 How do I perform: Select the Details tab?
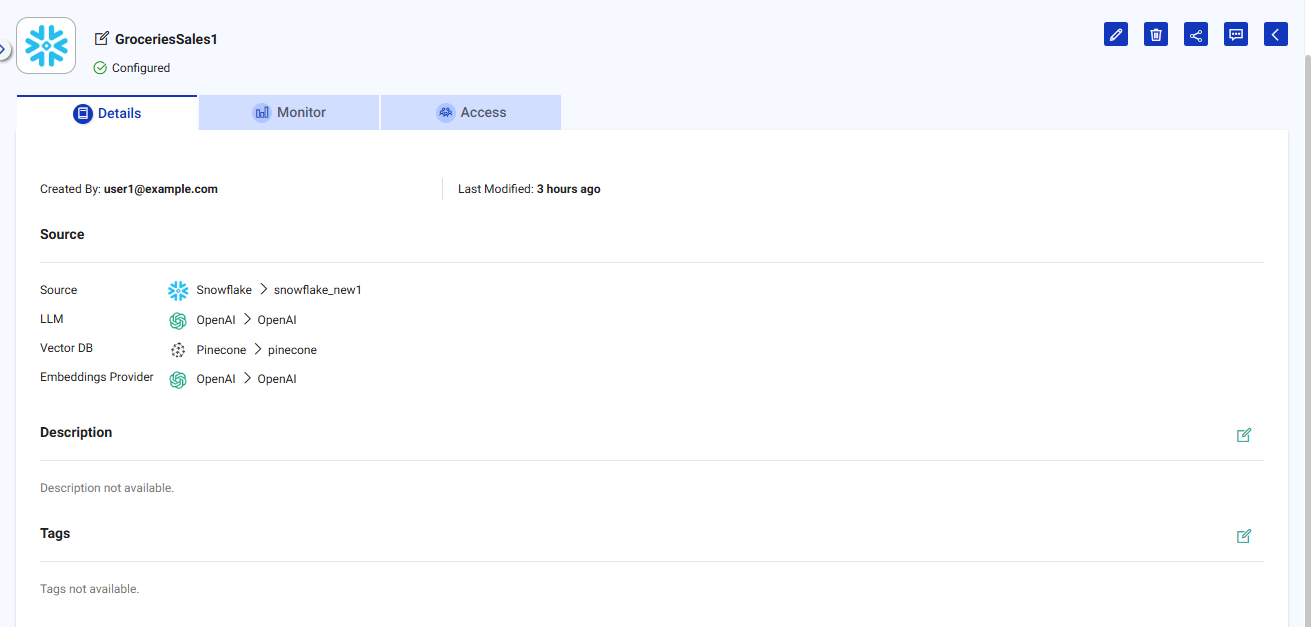[107, 113]
